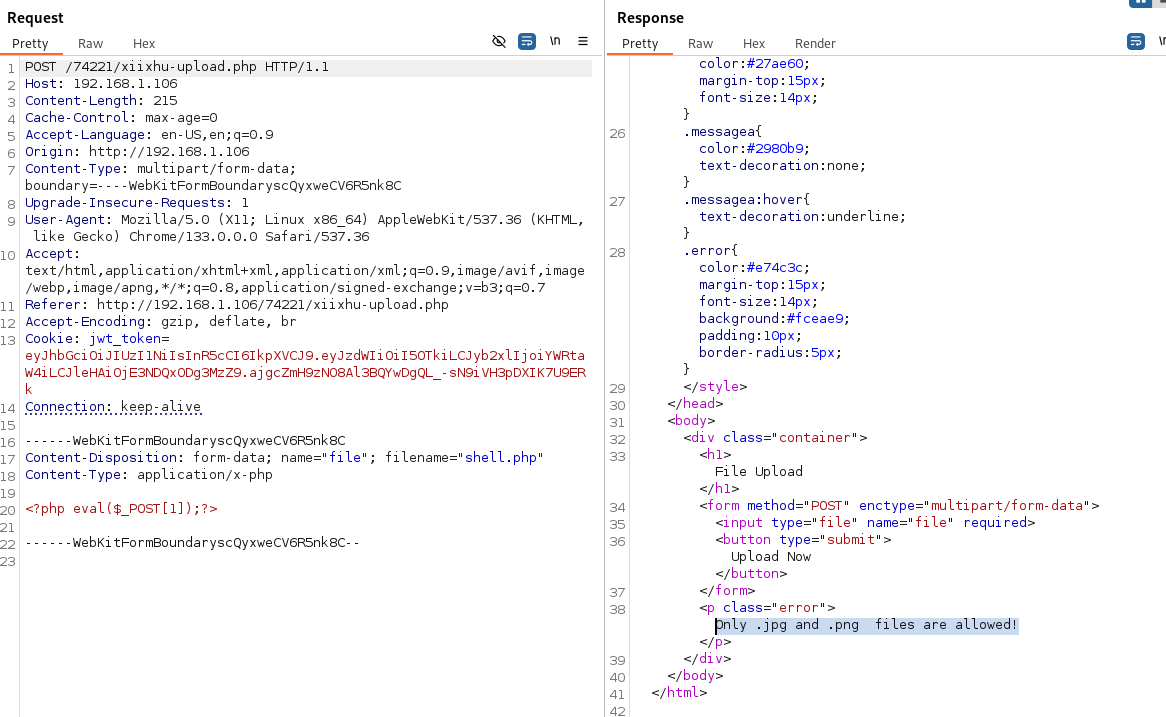
Task: Click the text-decoration:none line in Response
Action: pos(782,167)
